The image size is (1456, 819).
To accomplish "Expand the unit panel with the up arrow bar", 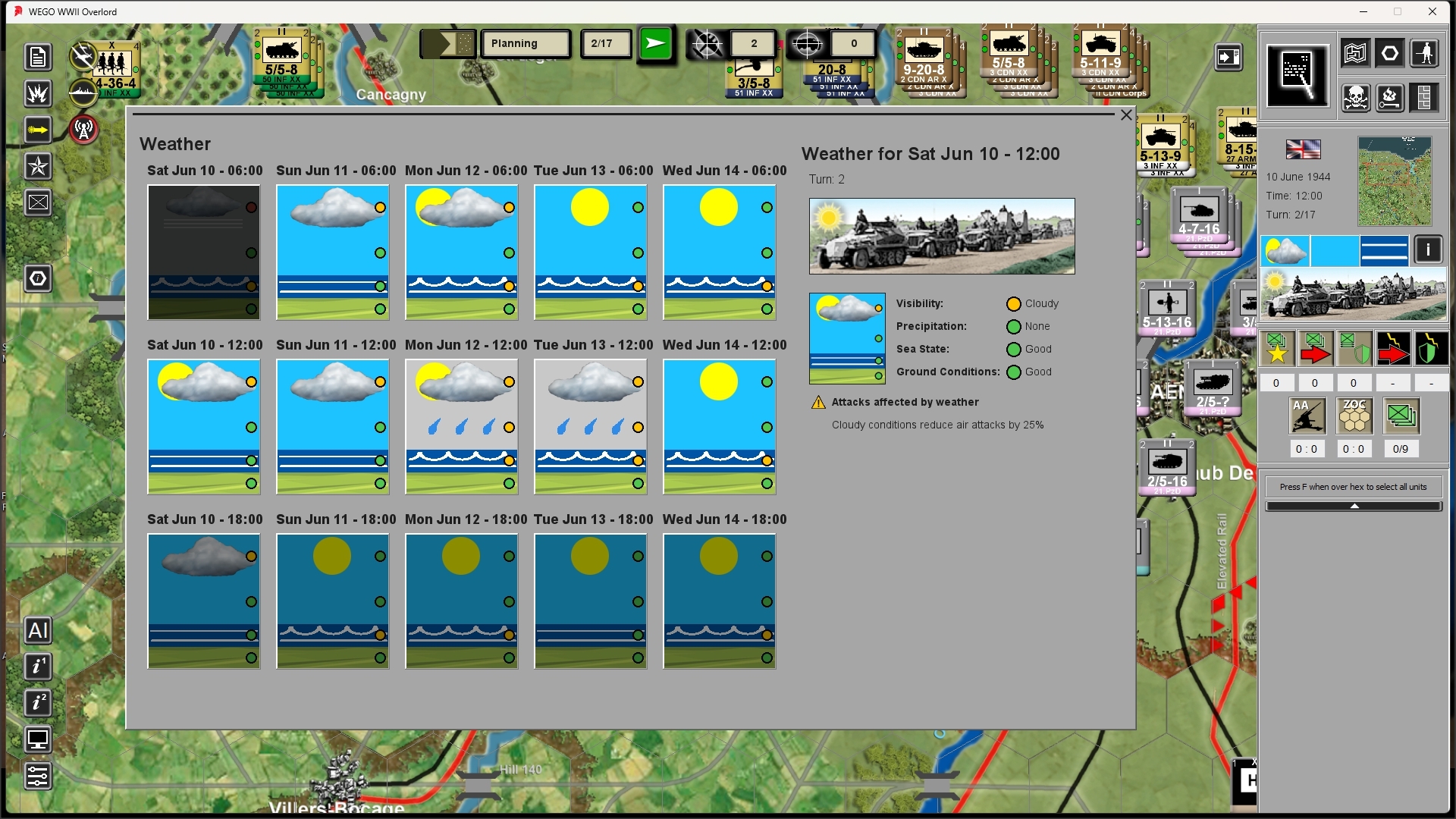I will tap(1354, 507).
